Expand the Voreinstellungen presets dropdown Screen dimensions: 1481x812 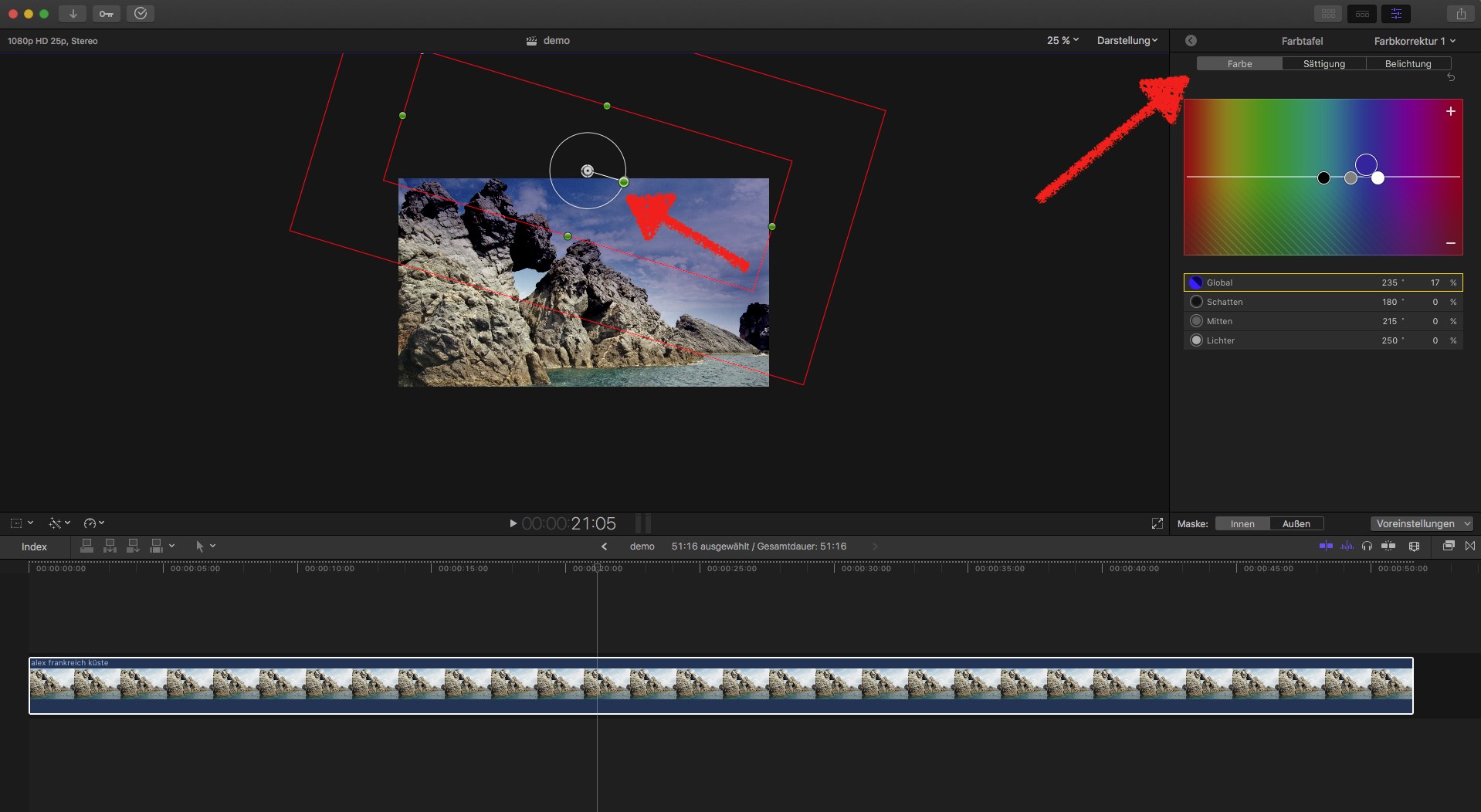pos(1422,524)
